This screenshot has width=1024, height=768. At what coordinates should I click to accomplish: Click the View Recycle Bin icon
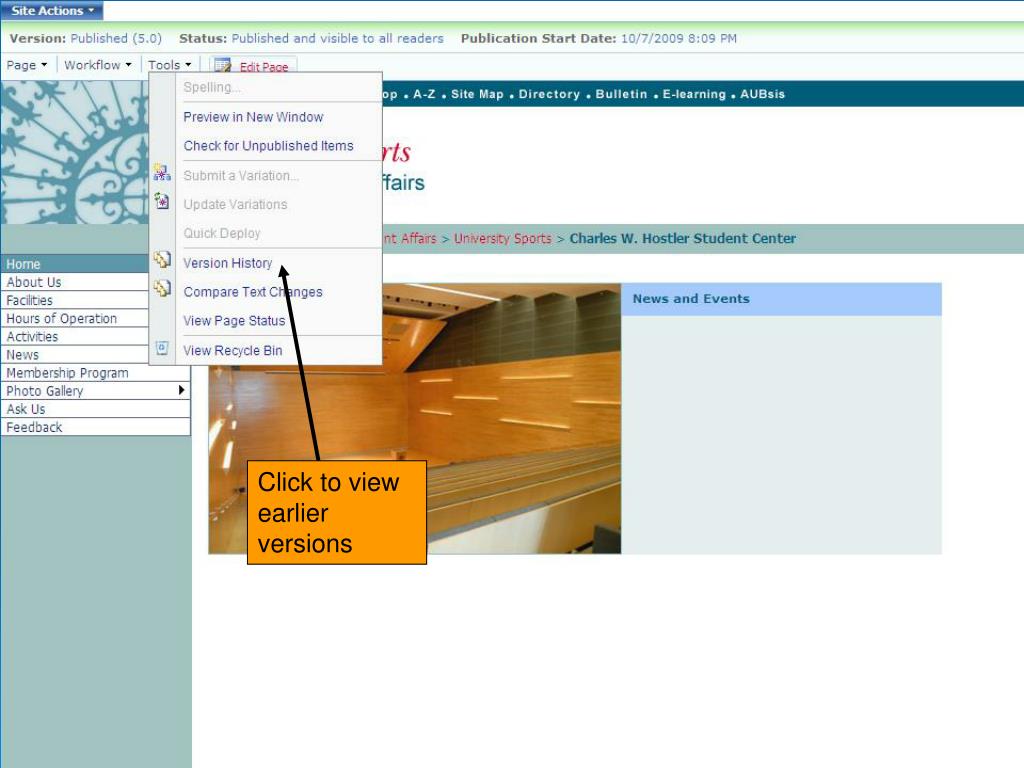point(162,347)
